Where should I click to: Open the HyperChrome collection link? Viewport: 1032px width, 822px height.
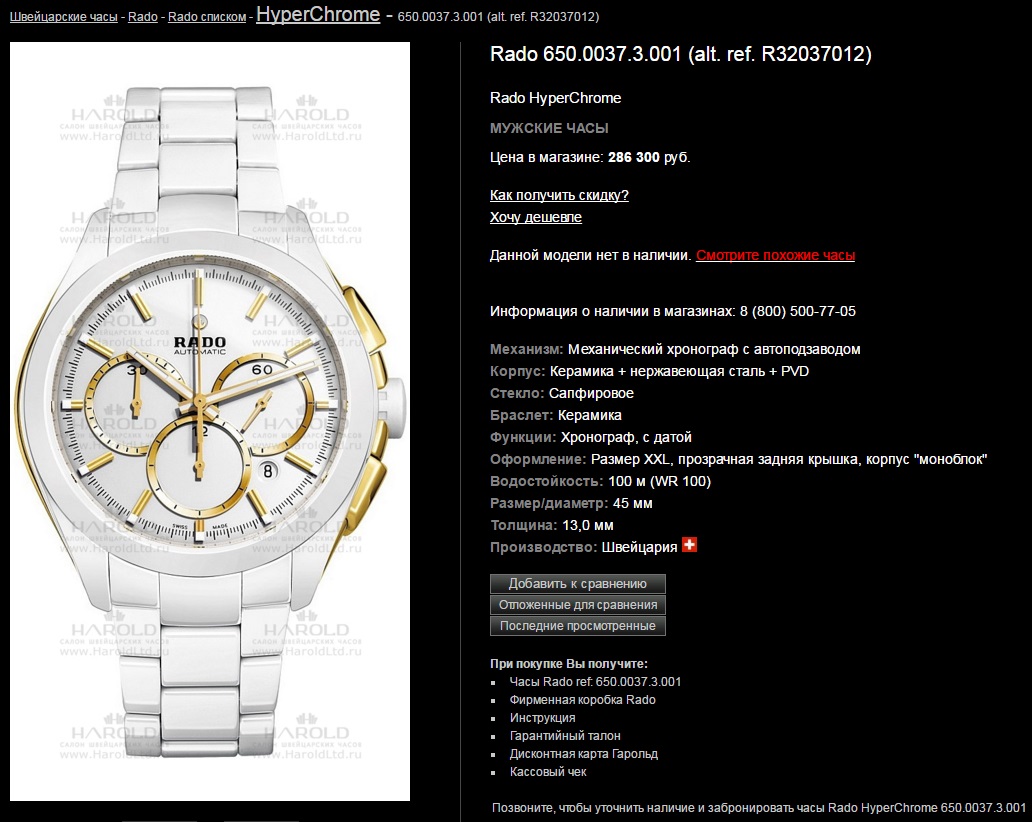[318, 14]
